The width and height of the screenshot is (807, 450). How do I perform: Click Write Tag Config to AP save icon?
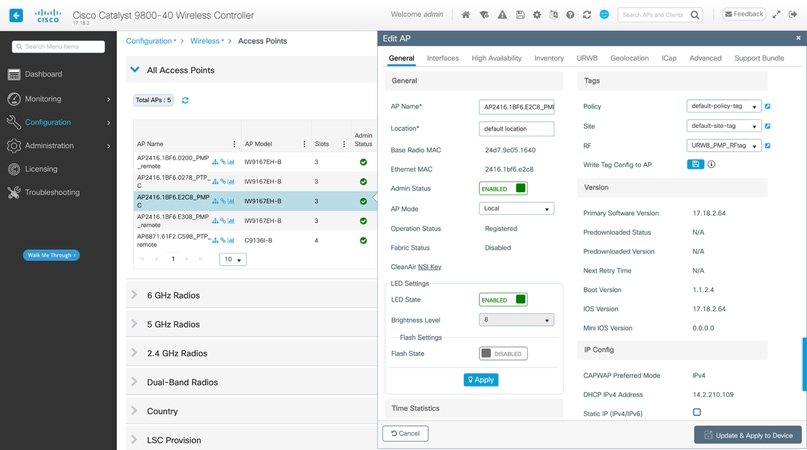point(695,164)
